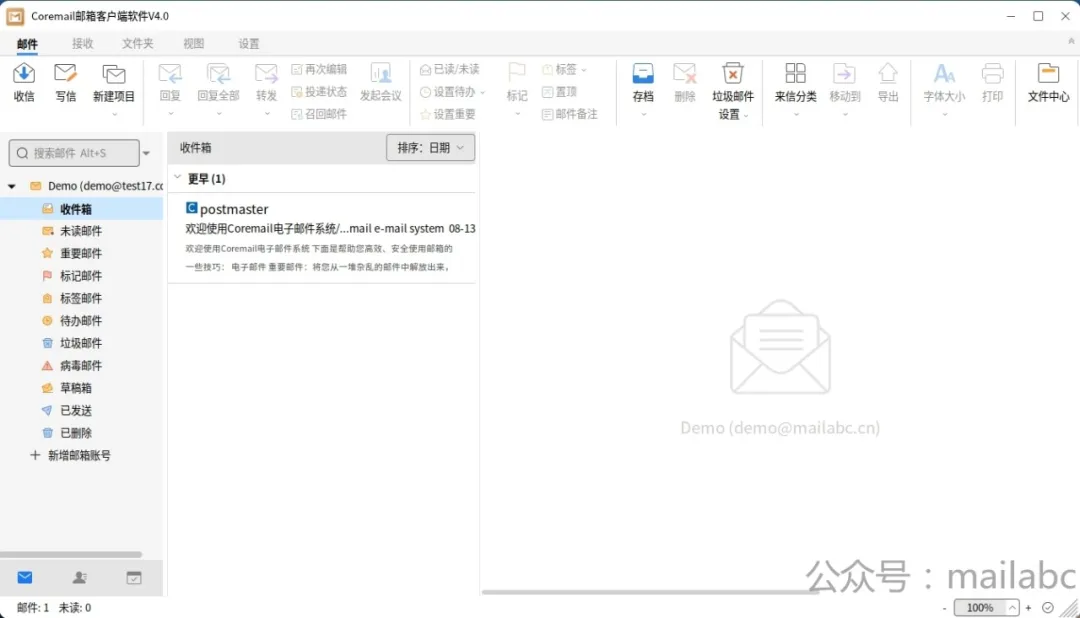Click 邮件备注 mail notes
The height and width of the screenshot is (618, 1080).
click(x=570, y=114)
